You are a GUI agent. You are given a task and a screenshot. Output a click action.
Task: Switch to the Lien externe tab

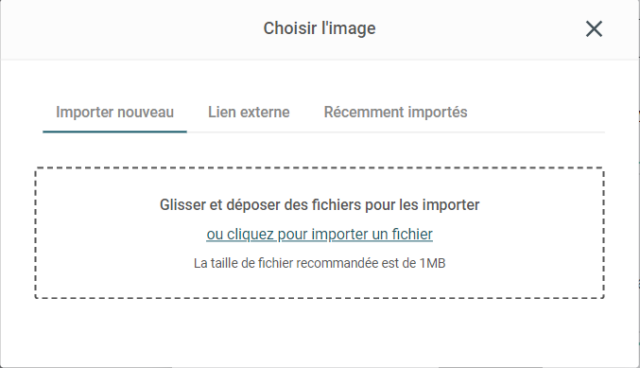coord(249,112)
